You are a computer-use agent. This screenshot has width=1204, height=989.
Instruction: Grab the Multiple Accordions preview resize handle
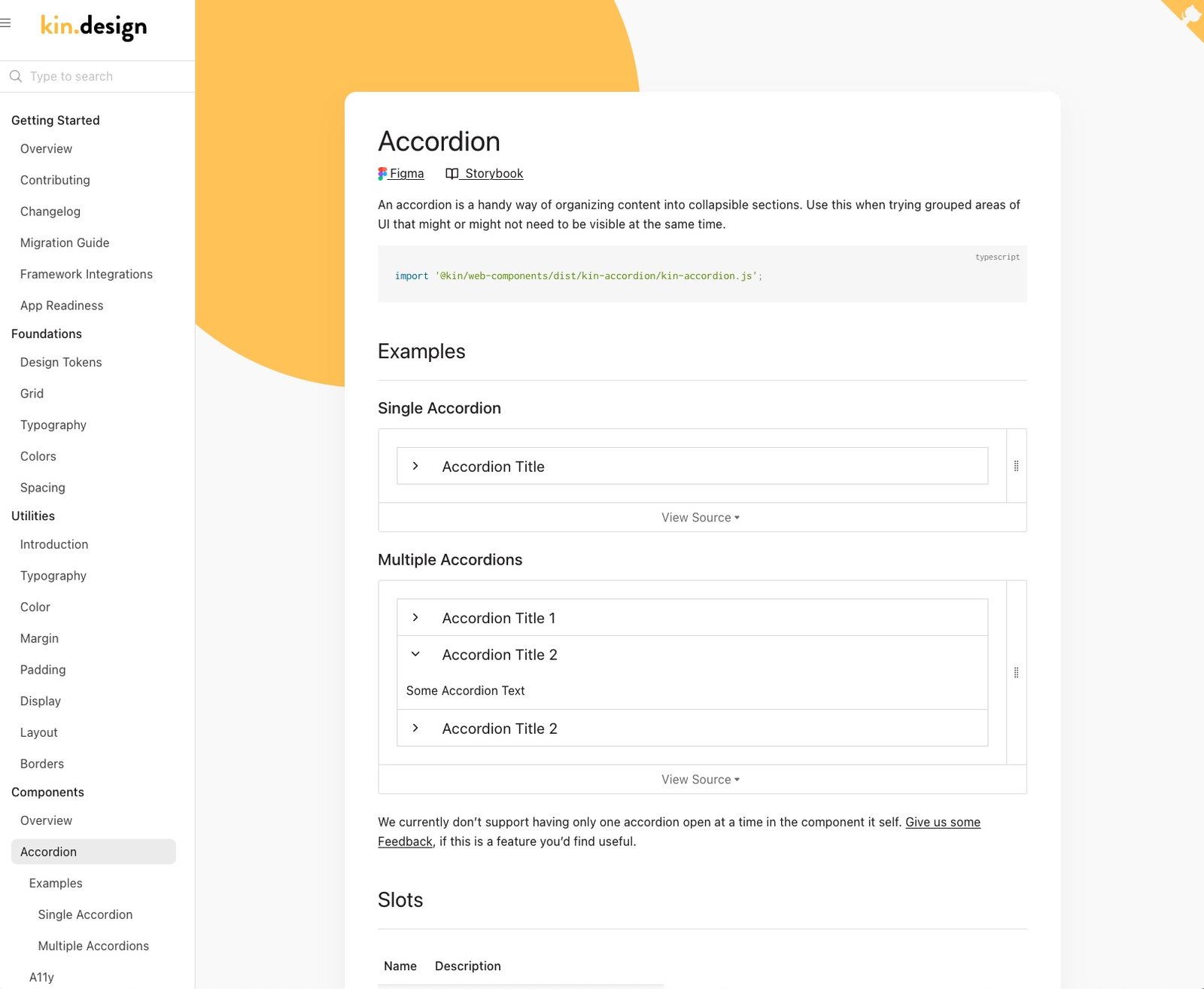[1016, 673]
